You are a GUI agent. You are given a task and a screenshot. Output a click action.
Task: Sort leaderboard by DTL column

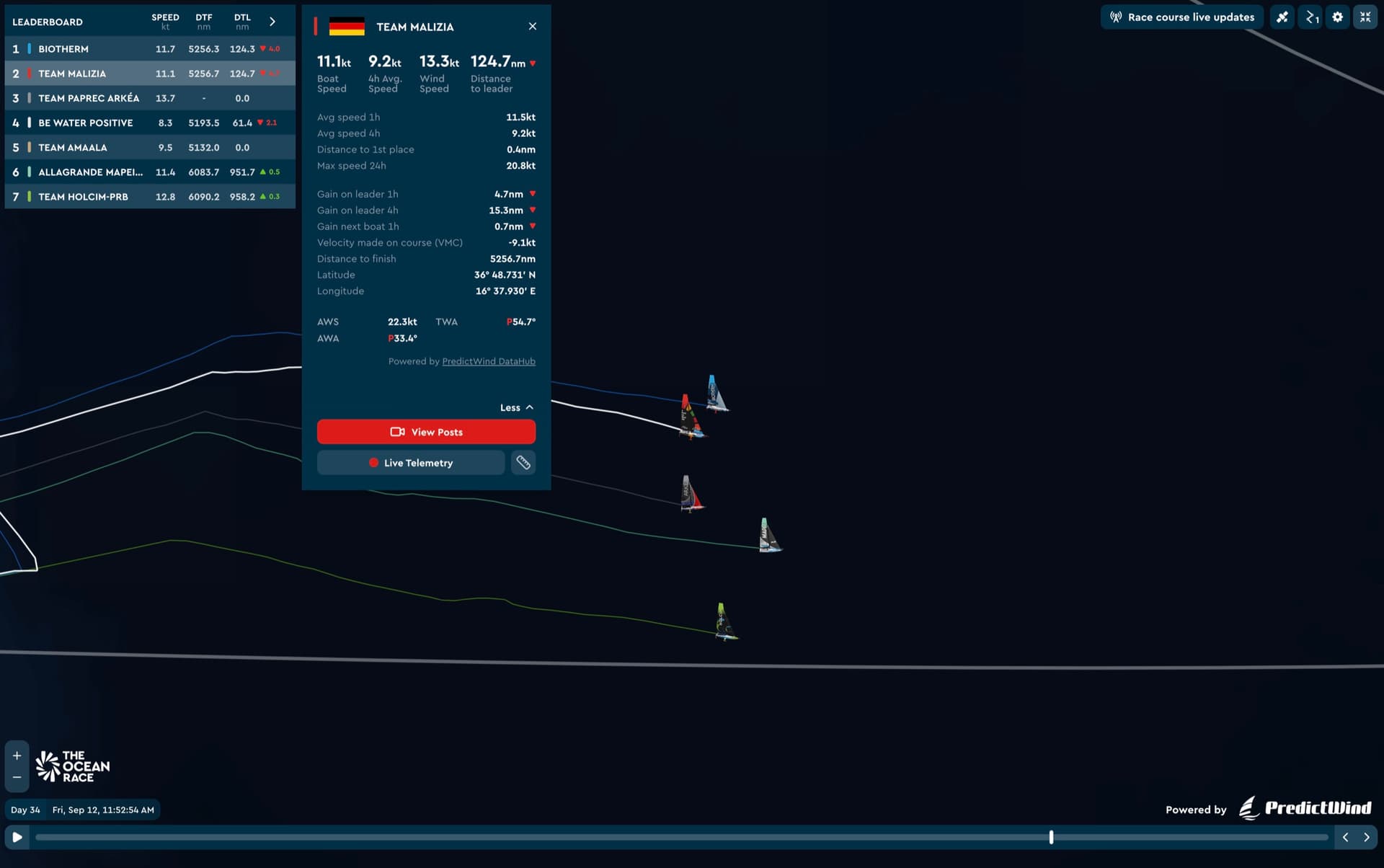(242, 22)
